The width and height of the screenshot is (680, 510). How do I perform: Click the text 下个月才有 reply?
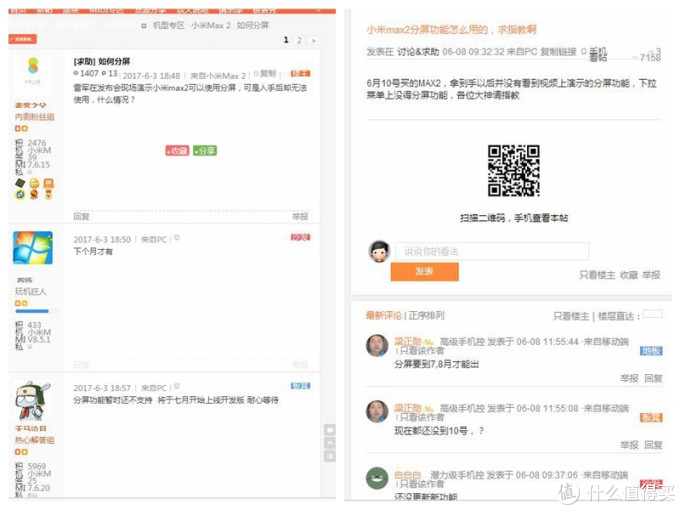pyautogui.click(x=93, y=252)
